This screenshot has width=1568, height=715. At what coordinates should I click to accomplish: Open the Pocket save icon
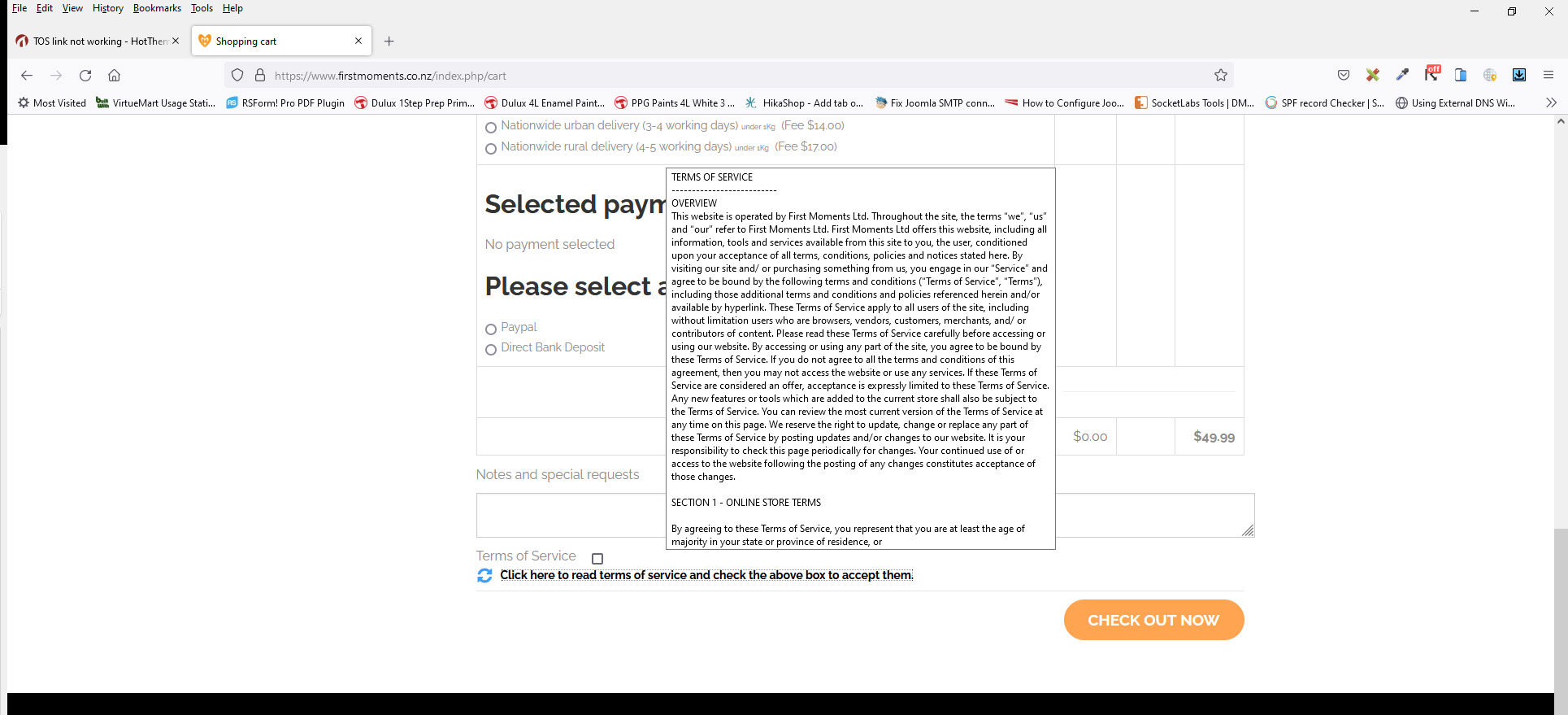click(x=1344, y=75)
